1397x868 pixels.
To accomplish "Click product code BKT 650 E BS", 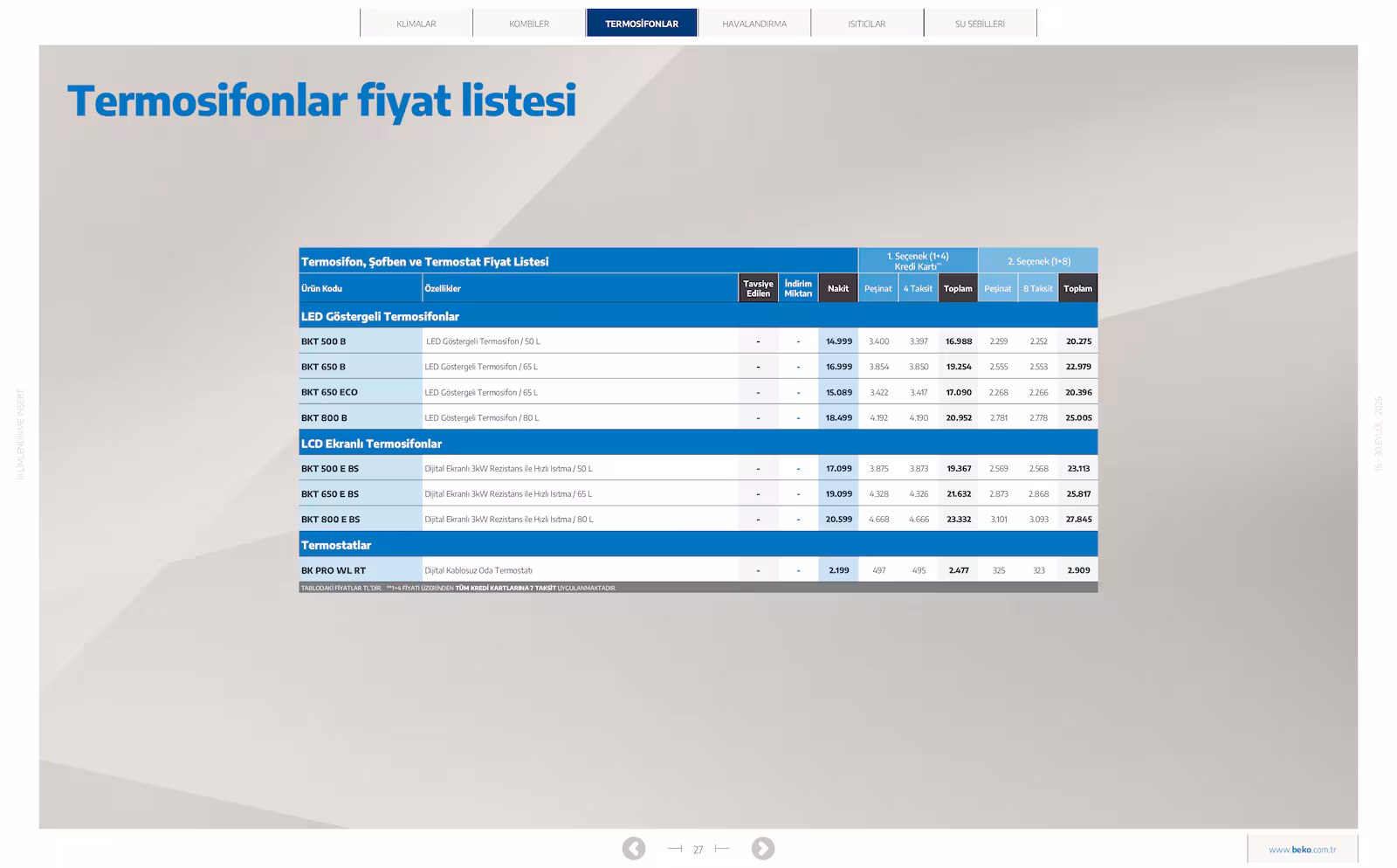I will coord(330,494).
